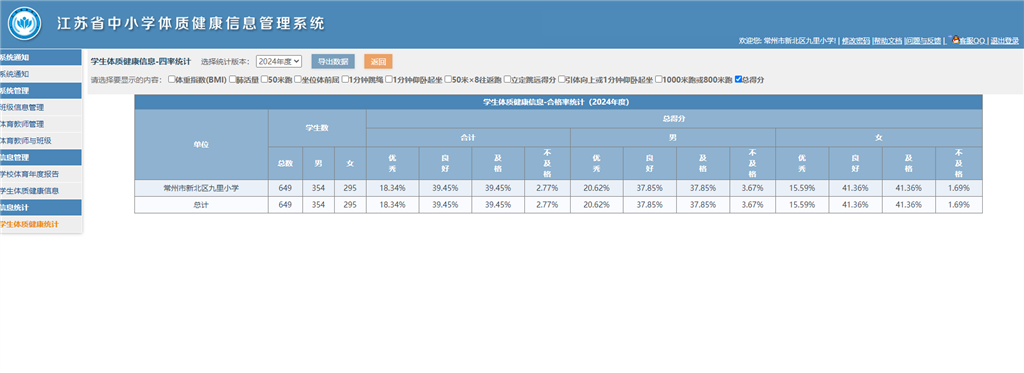Tick 引体向上或1分钟仰卧起坐 checkbox

click(x=562, y=80)
